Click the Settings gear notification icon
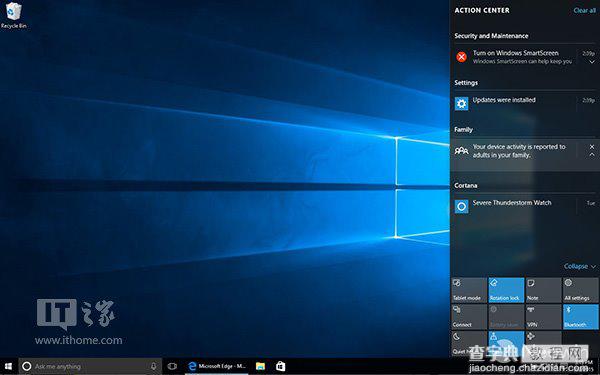 pyautogui.click(x=461, y=103)
